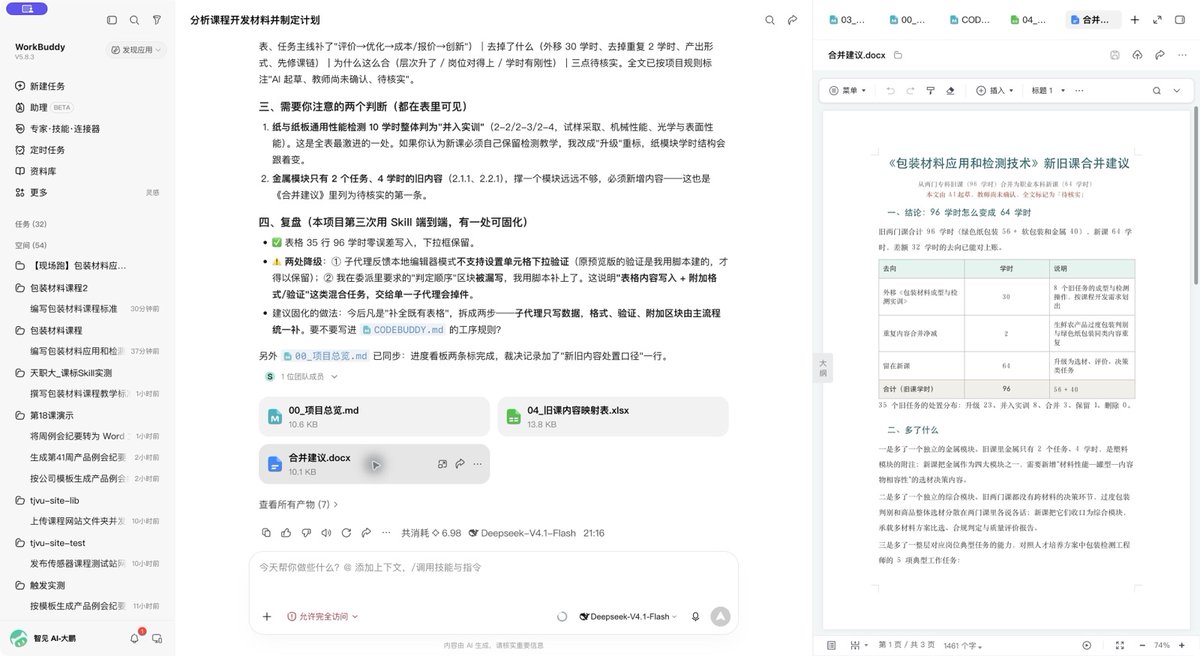Read the reply aloud with speaker icon
The height and width of the screenshot is (656, 1200).
pyautogui.click(x=324, y=533)
